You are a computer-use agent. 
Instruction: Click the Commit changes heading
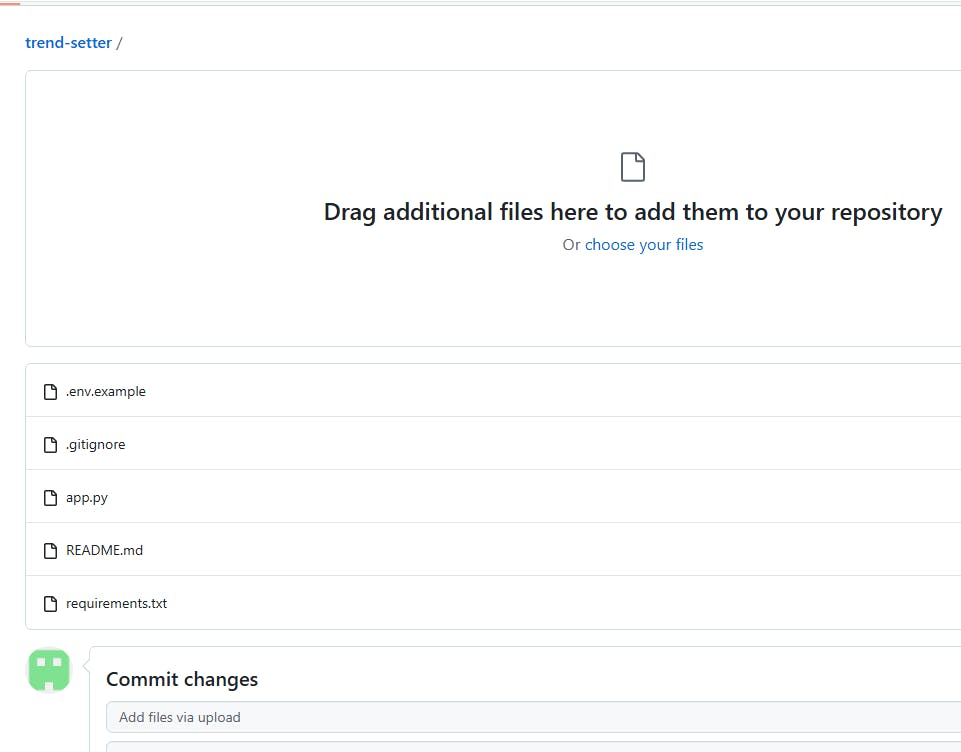click(x=182, y=680)
